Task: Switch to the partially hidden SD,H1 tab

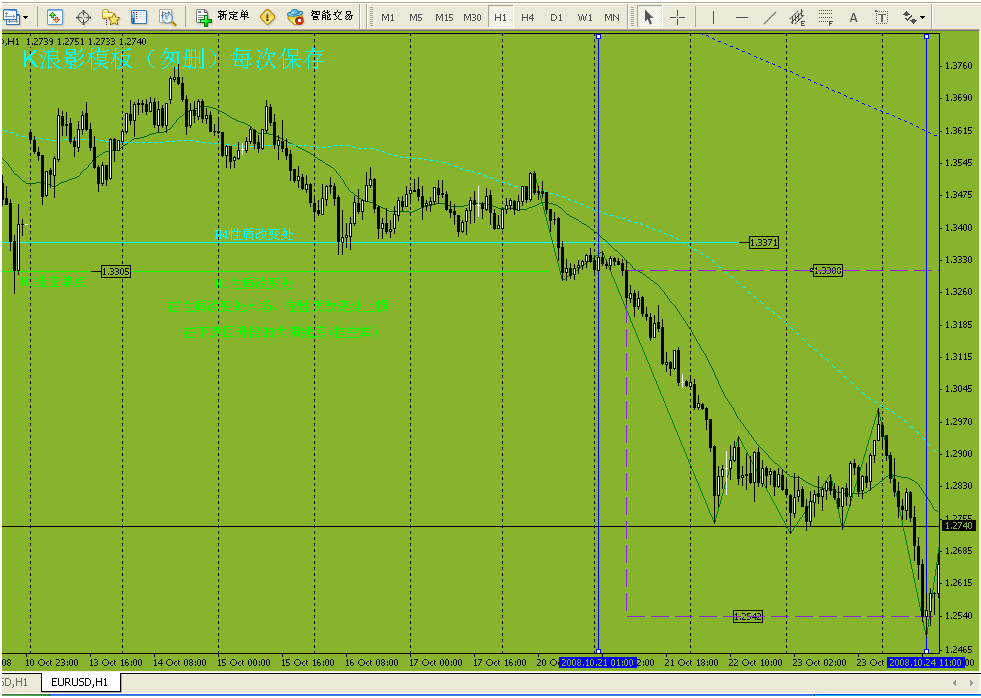Action: [x=16, y=682]
